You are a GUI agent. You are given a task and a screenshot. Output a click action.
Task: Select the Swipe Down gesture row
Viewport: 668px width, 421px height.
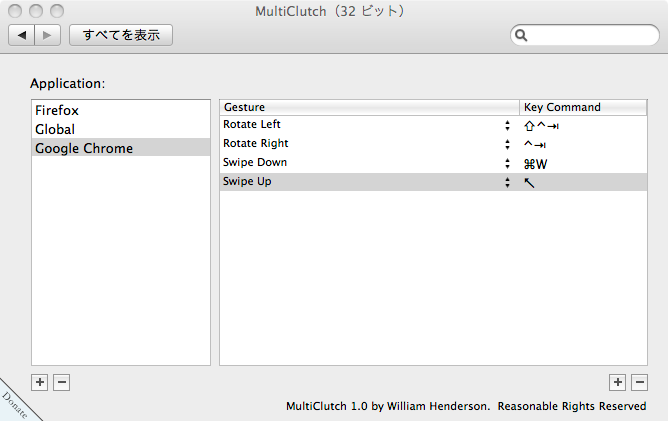pos(433,163)
